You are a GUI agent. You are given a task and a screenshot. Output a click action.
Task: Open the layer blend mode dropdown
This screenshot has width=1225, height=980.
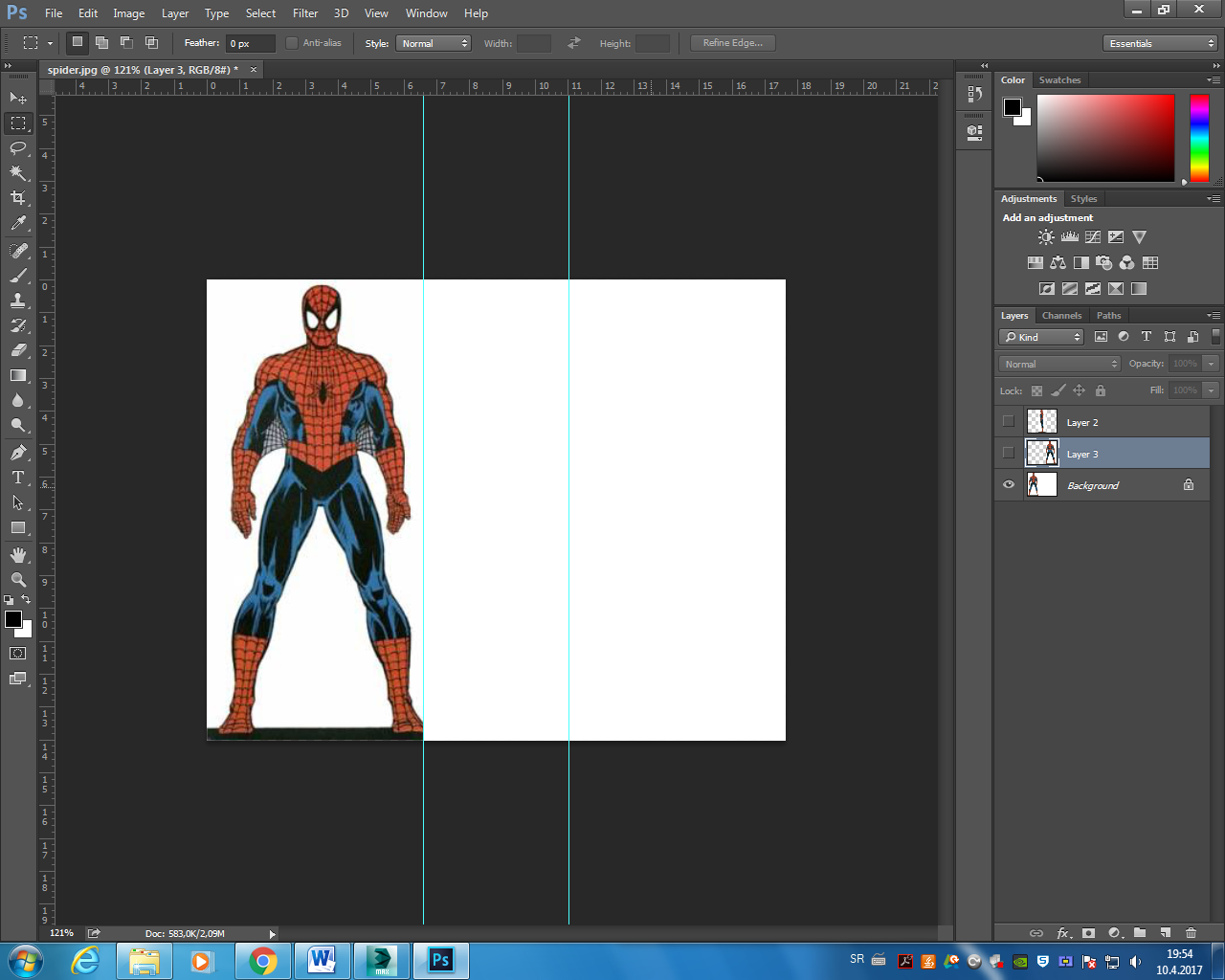(1059, 364)
